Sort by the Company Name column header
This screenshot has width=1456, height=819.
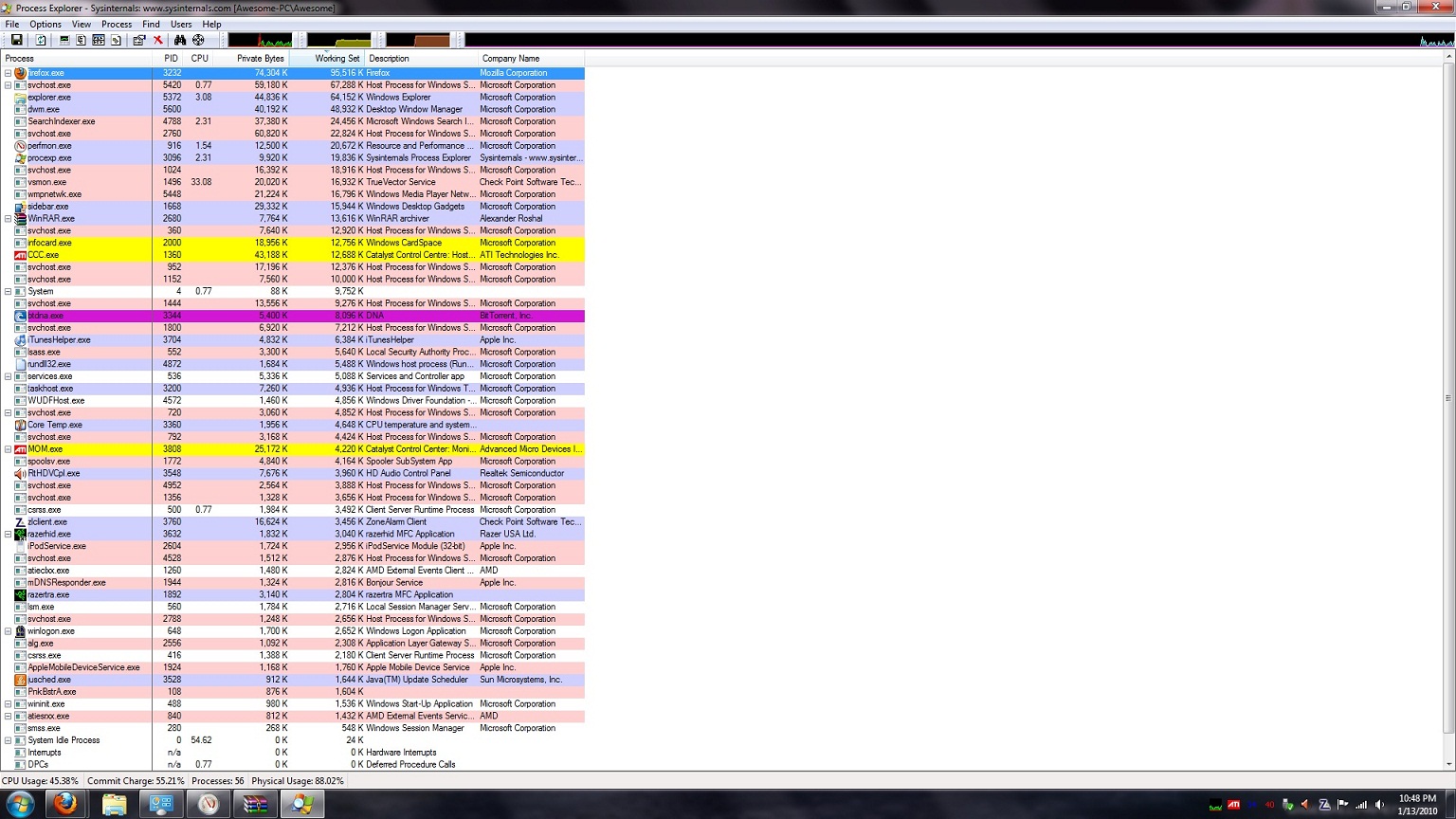(532, 59)
